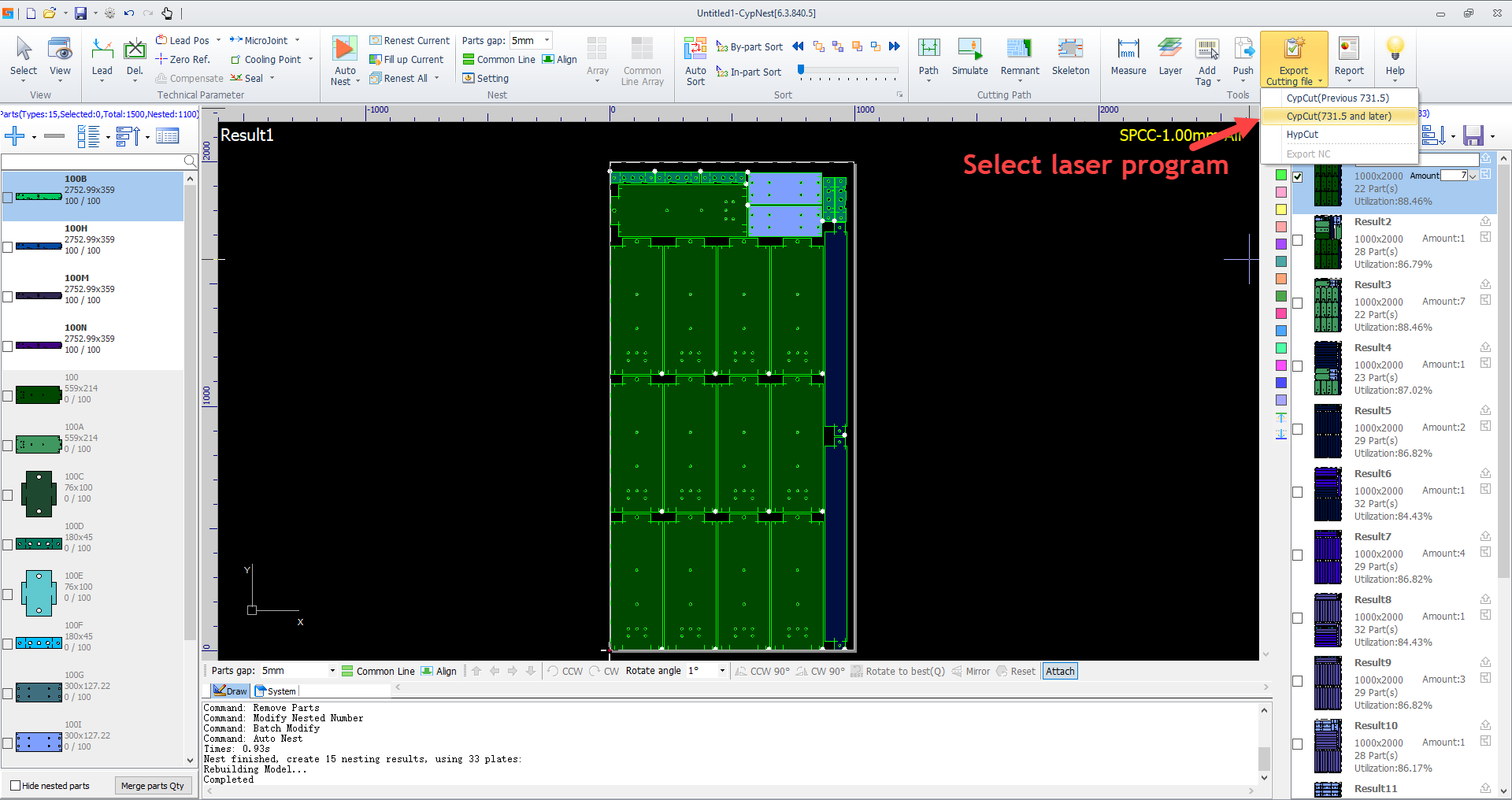
Task: Click the Skeleton tool
Action: (1070, 56)
